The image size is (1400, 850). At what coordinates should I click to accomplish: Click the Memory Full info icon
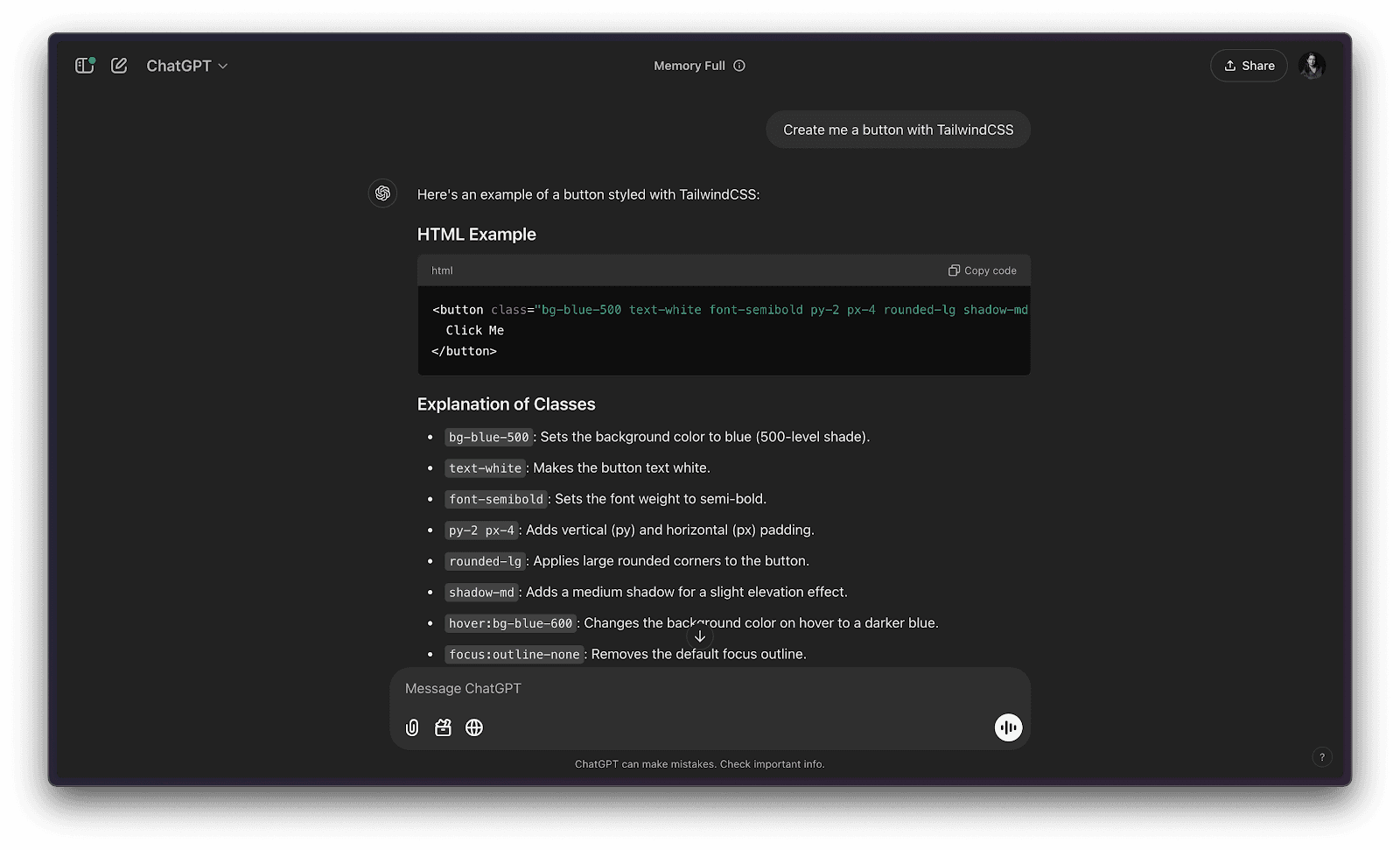coord(739,66)
